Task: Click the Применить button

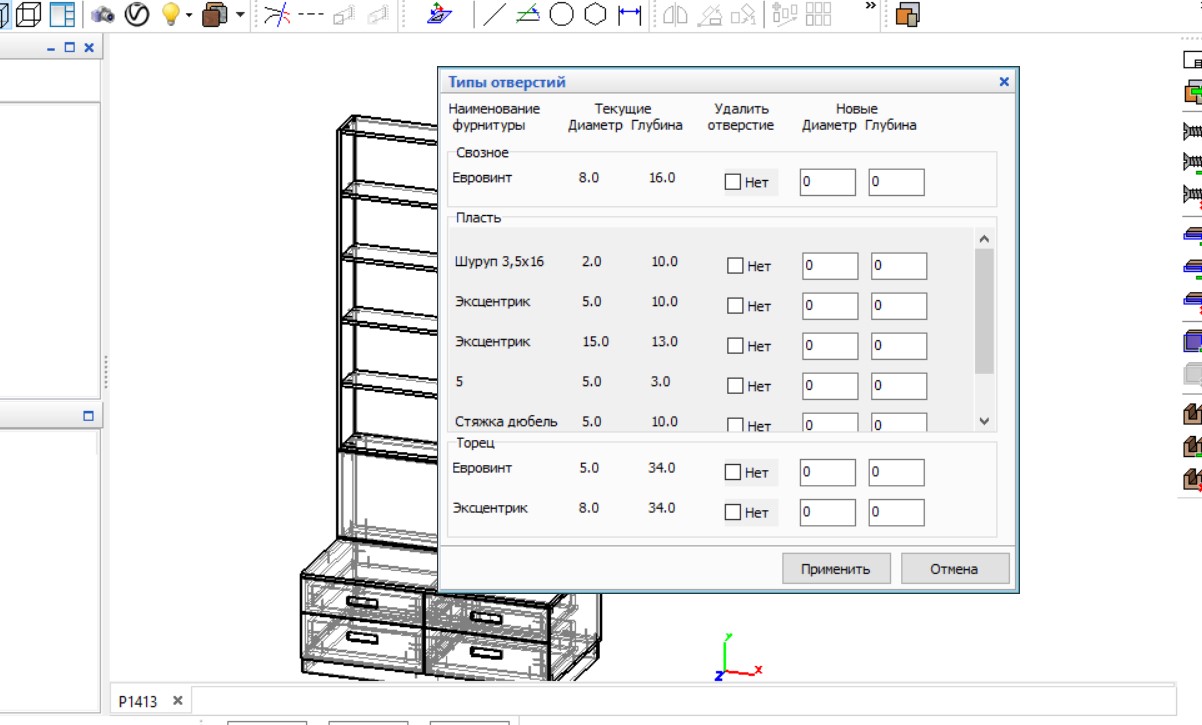Action: (835, 569)
